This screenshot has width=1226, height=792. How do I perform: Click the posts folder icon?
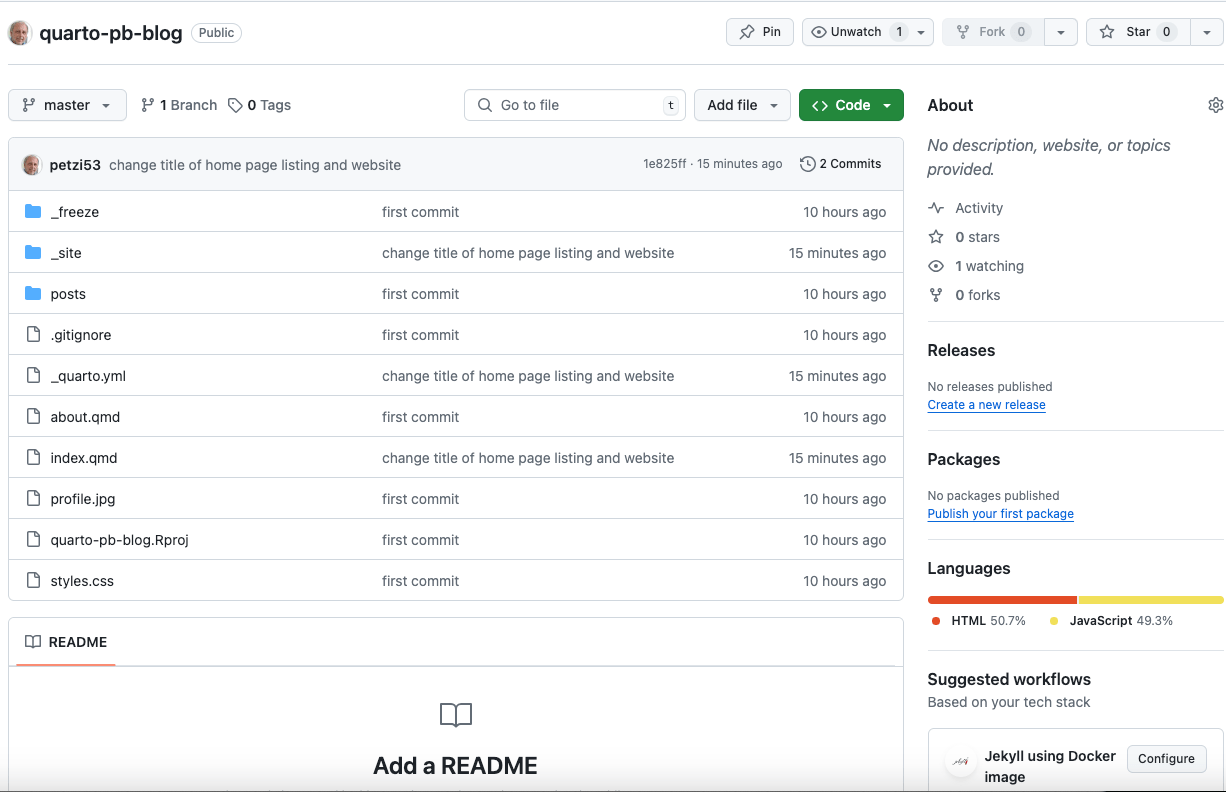click(33, 293)
